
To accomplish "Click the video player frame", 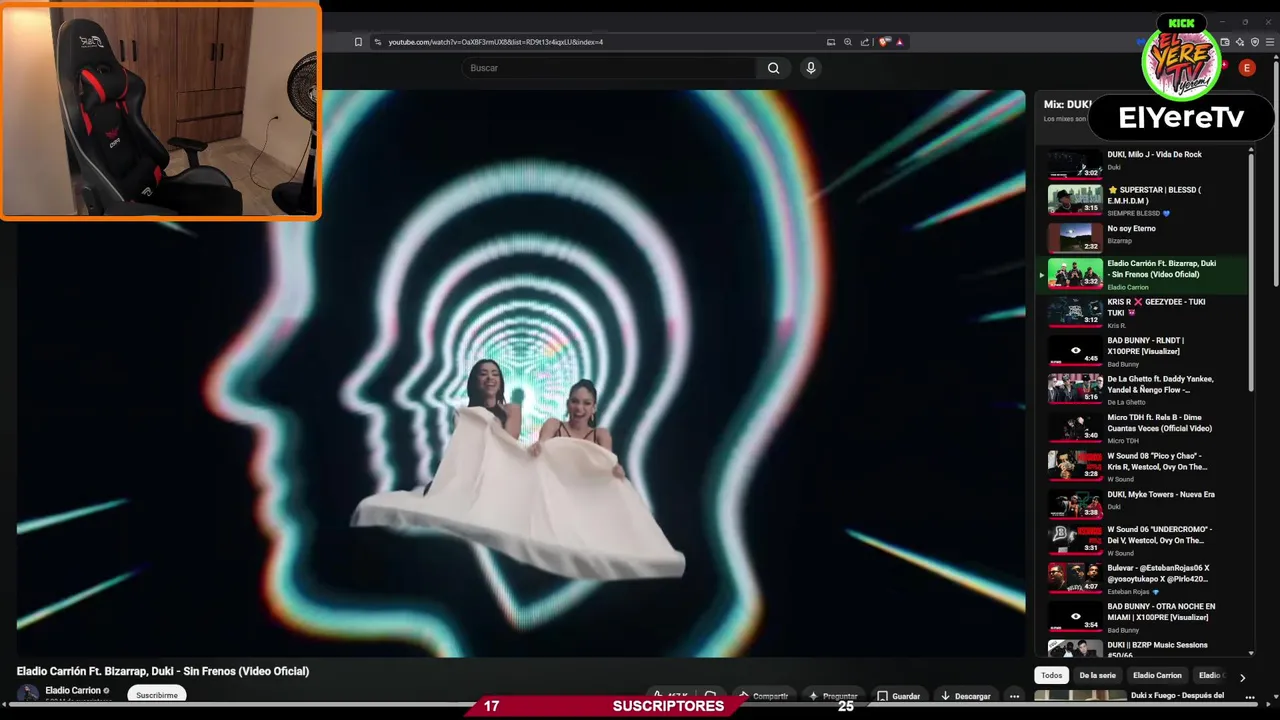I will coord(521,374).
